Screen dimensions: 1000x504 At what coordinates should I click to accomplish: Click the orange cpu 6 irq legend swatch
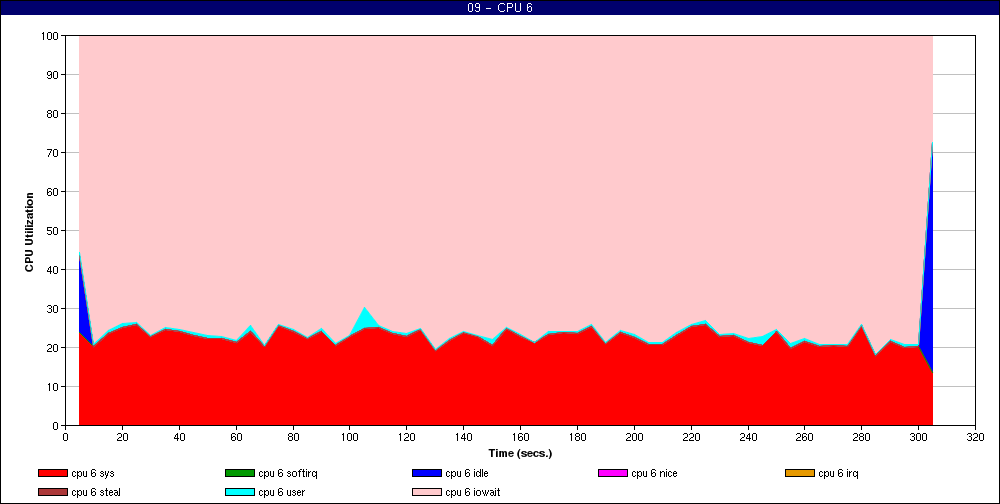[x=800, y=473]
